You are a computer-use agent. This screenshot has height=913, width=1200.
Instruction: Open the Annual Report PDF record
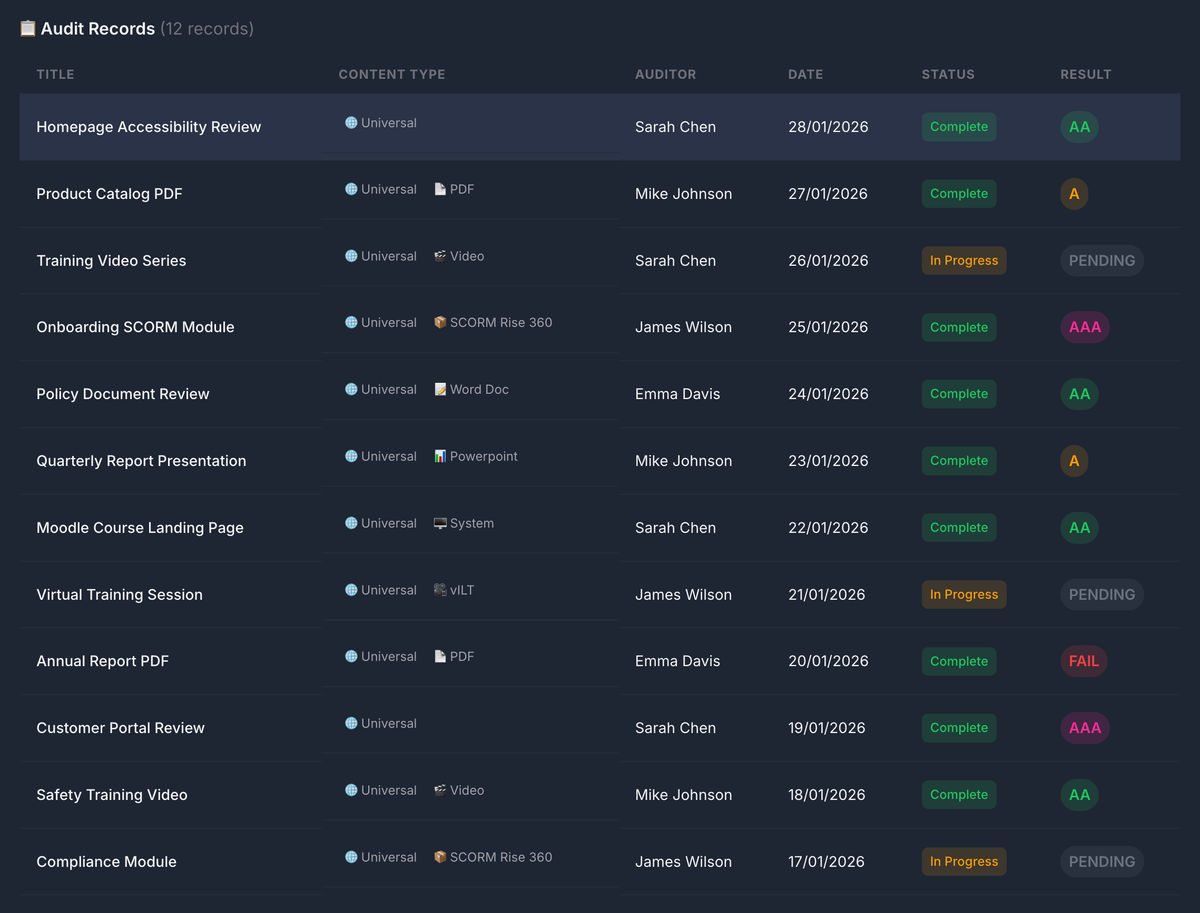(x=102, y=661)
